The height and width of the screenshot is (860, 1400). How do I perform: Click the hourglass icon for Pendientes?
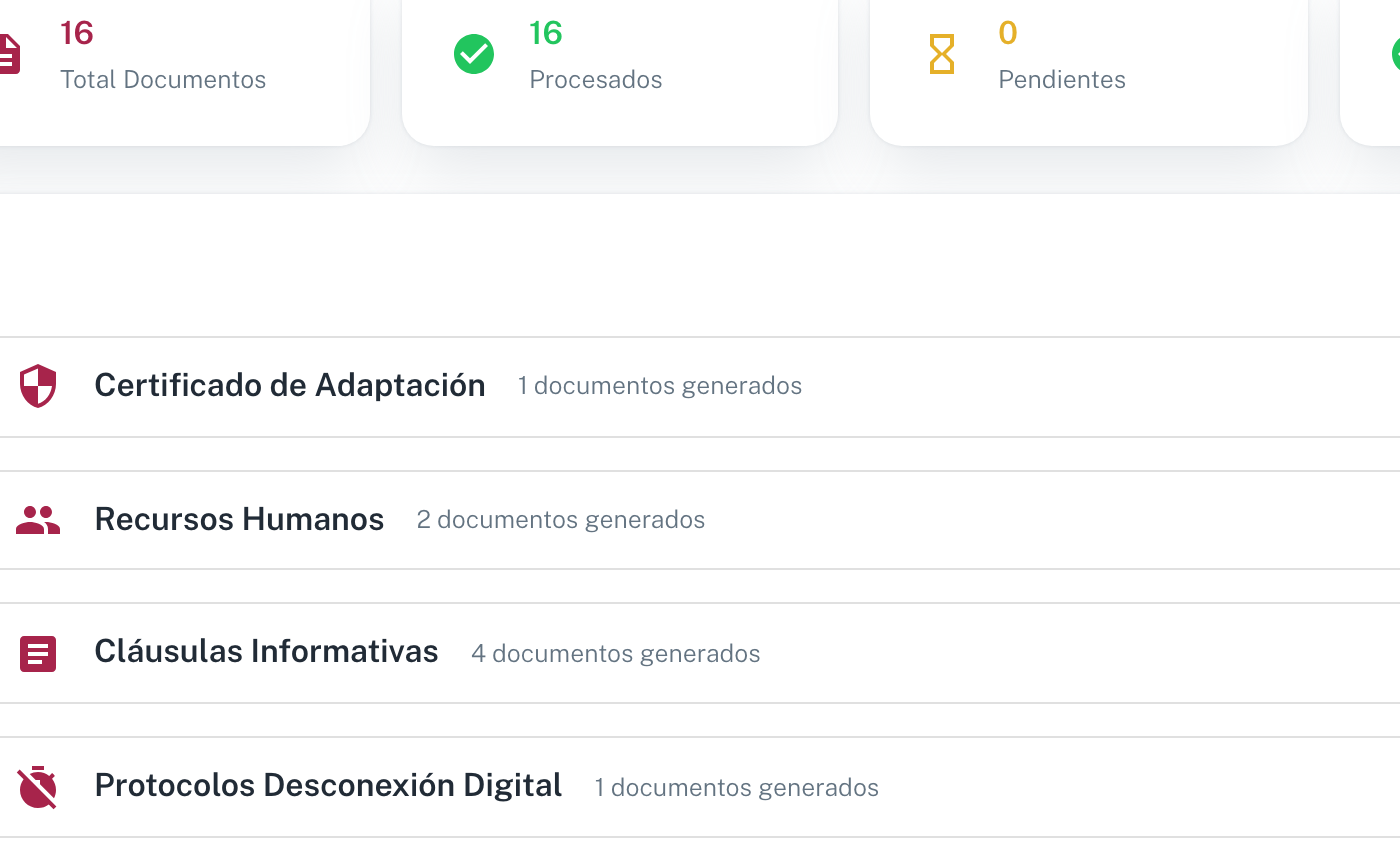click(x=942, y=54)
